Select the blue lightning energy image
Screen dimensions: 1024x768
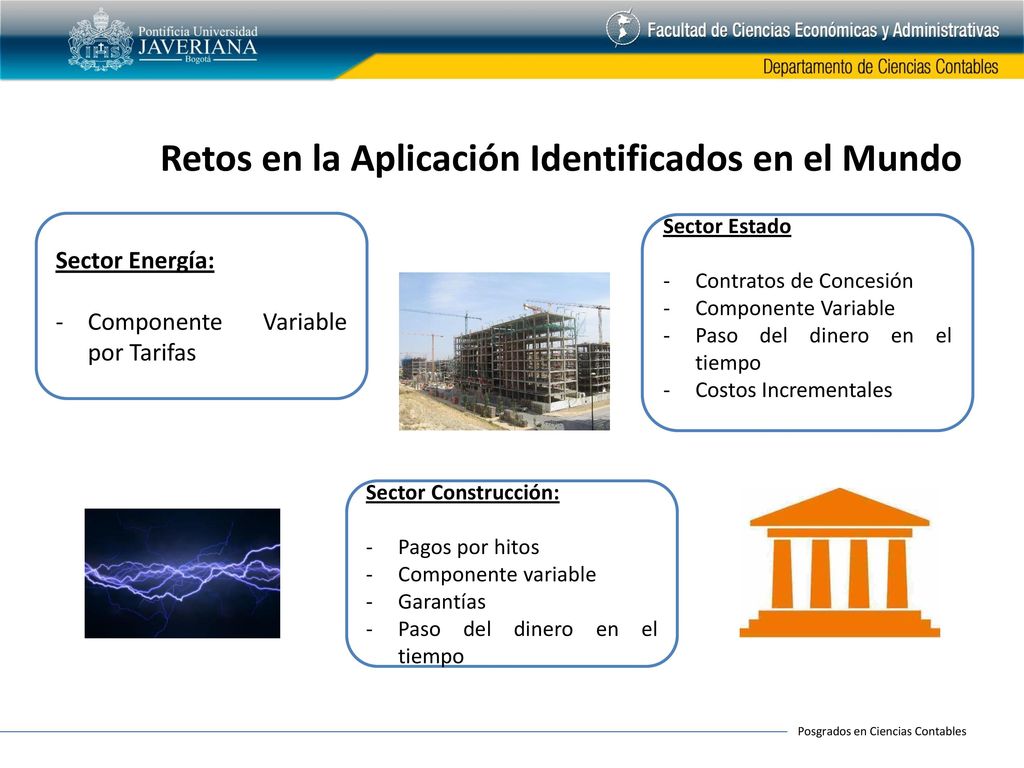coord(182,573)
